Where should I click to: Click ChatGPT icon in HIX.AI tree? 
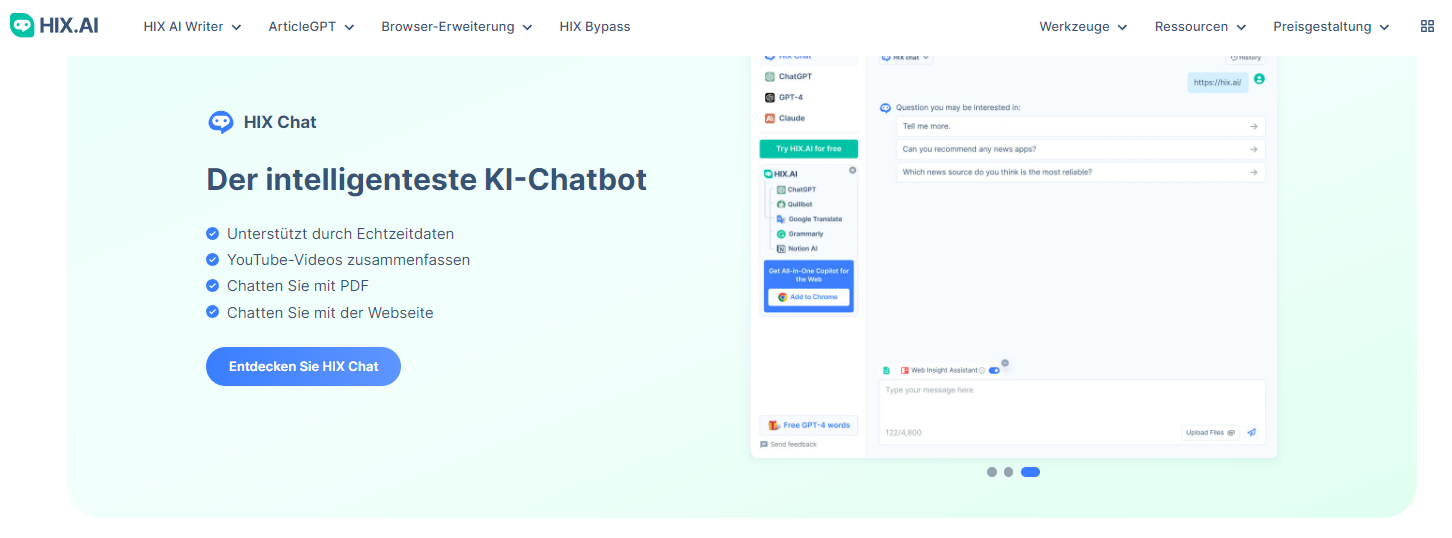click(781, 189)
